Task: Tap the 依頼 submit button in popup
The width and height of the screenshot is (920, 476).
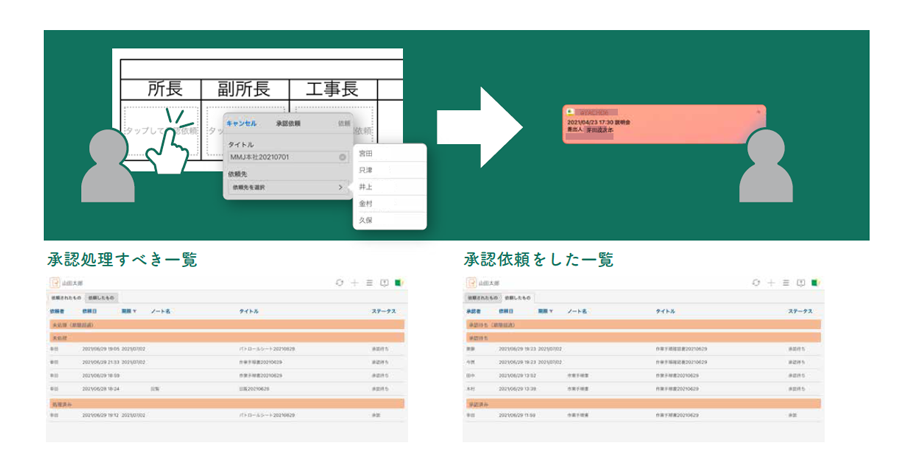Action: (x=344, y=123)
